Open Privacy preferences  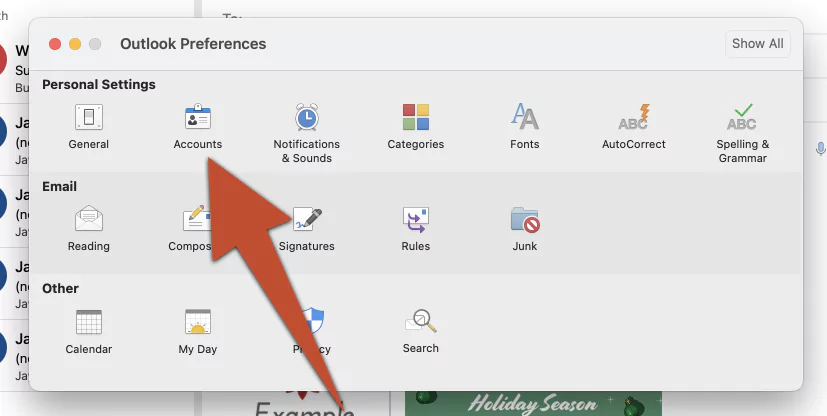[312, 332]
